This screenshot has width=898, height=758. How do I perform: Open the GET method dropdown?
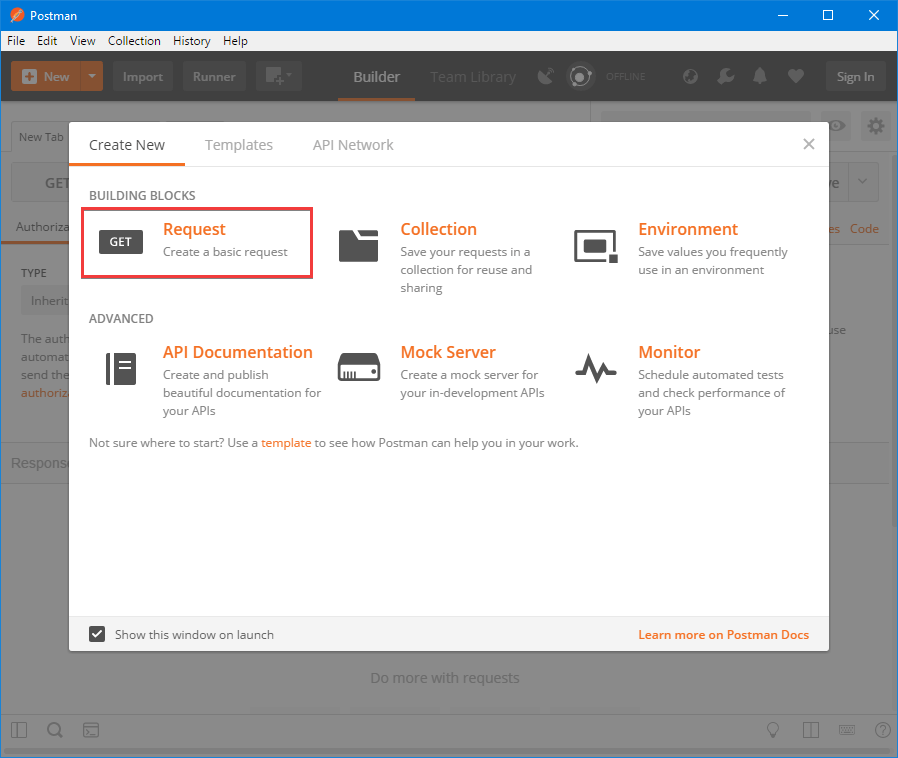(x=41, y=182)
